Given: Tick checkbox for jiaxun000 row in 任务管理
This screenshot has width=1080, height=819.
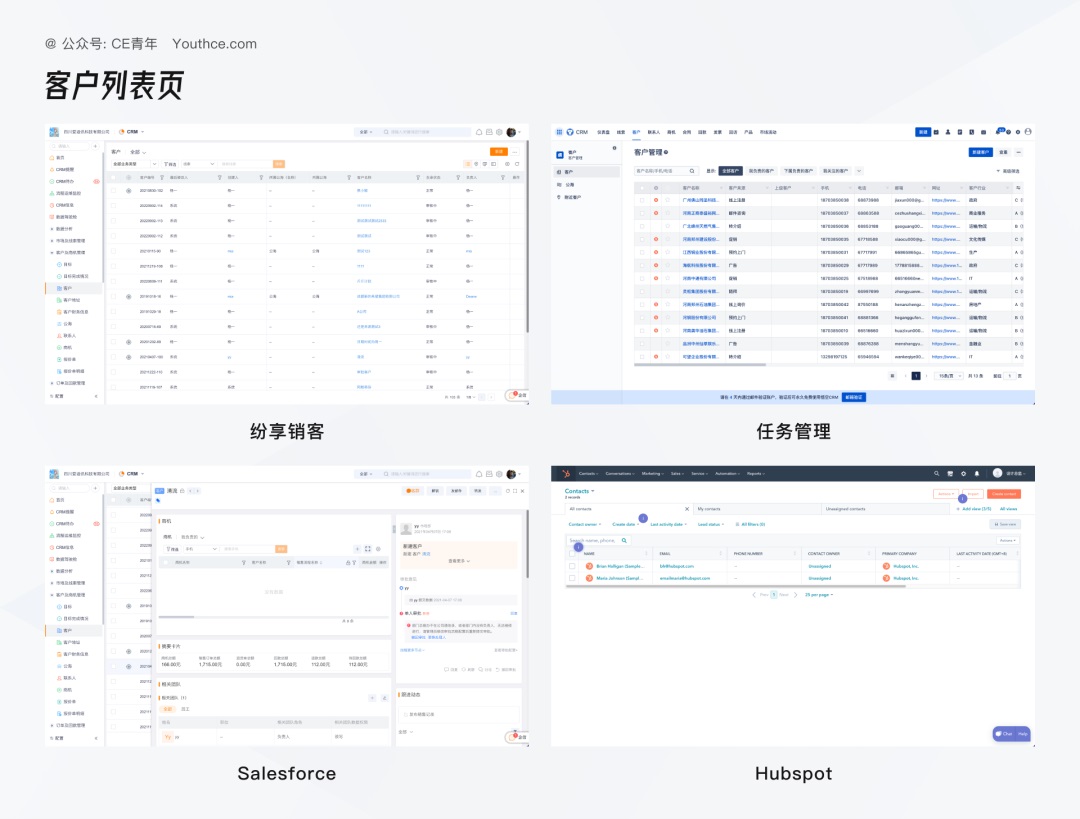Looking at the screenshot, I should (642, 200).
